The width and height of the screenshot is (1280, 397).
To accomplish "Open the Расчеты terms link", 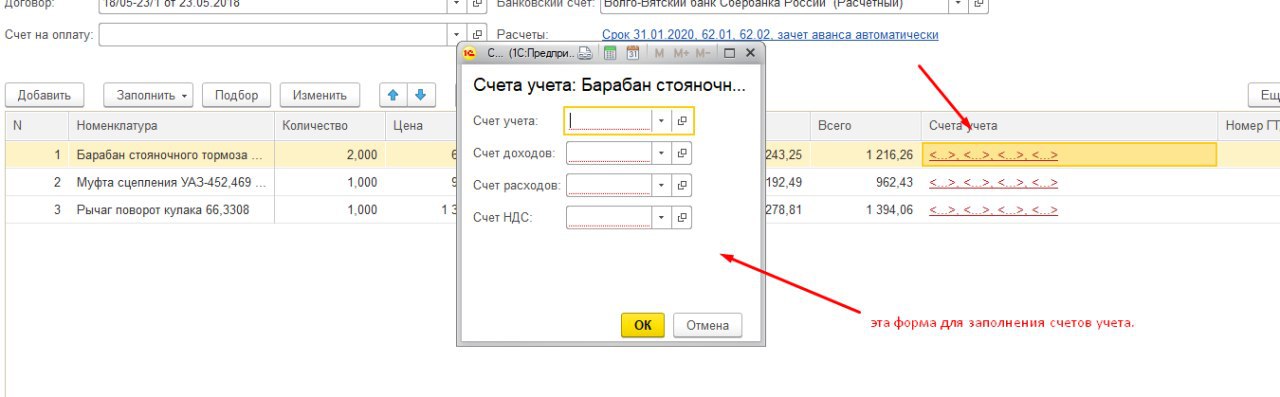I will pos(770,34).
